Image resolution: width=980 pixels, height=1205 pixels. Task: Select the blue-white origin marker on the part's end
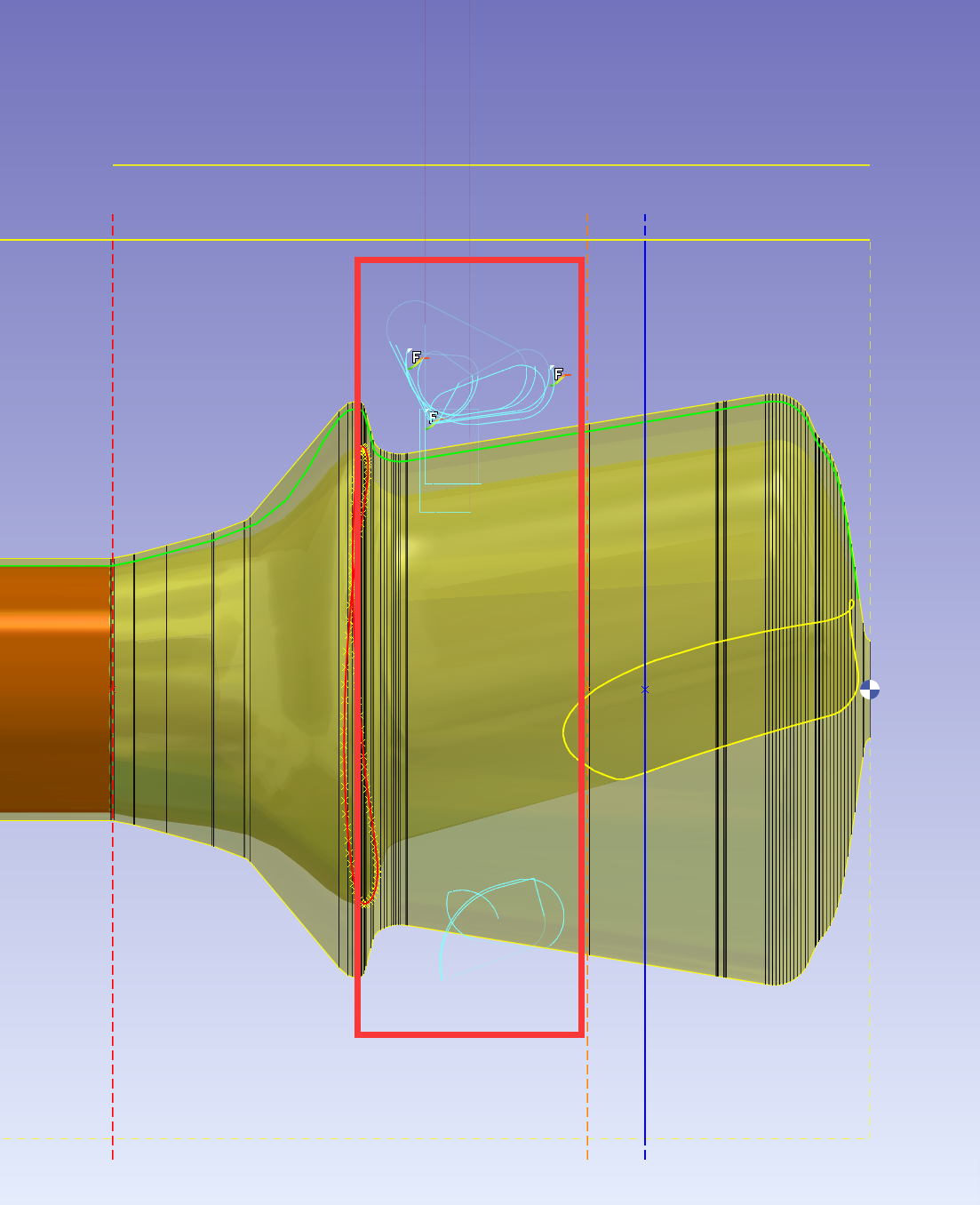pos(869,690)
